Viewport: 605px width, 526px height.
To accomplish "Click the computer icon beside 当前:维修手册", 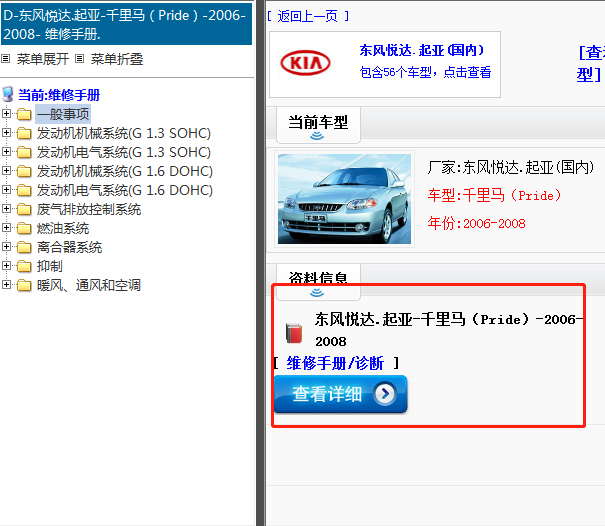I will coord(8,95).
